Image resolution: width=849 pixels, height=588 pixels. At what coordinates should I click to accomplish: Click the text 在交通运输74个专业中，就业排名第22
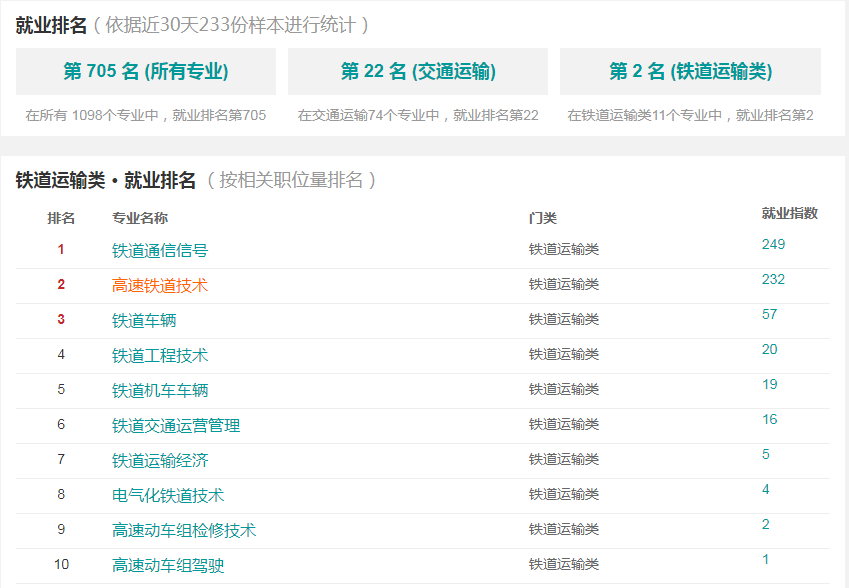(418, 115)
